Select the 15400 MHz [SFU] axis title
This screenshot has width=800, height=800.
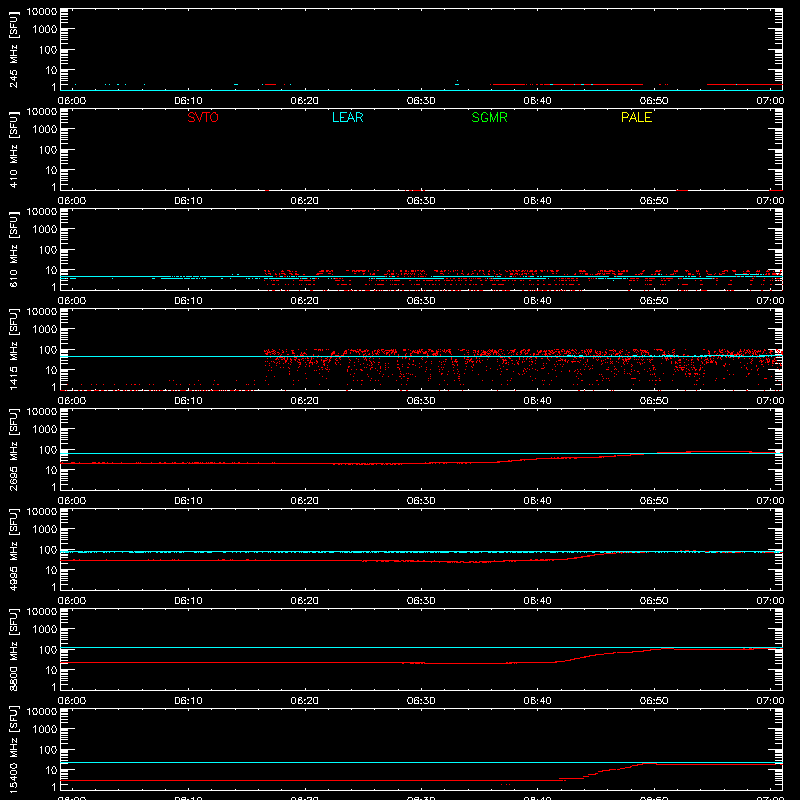13,749
